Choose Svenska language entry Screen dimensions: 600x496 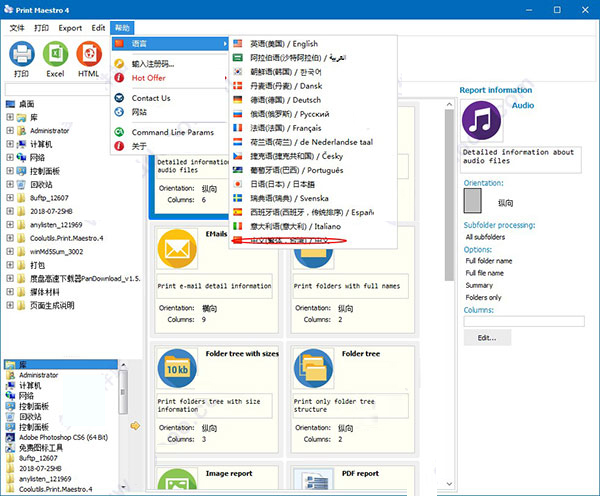(x=313, y=198)
